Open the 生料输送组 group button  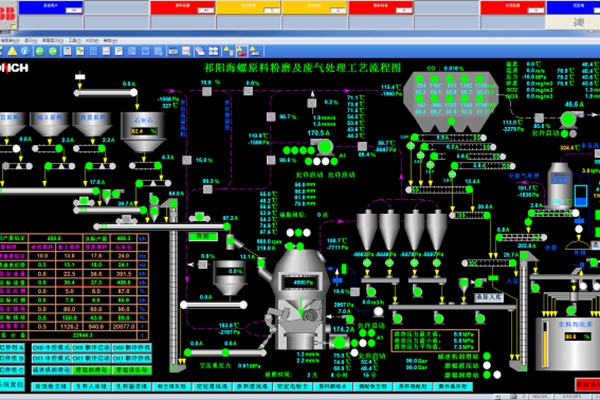point(132,387)
